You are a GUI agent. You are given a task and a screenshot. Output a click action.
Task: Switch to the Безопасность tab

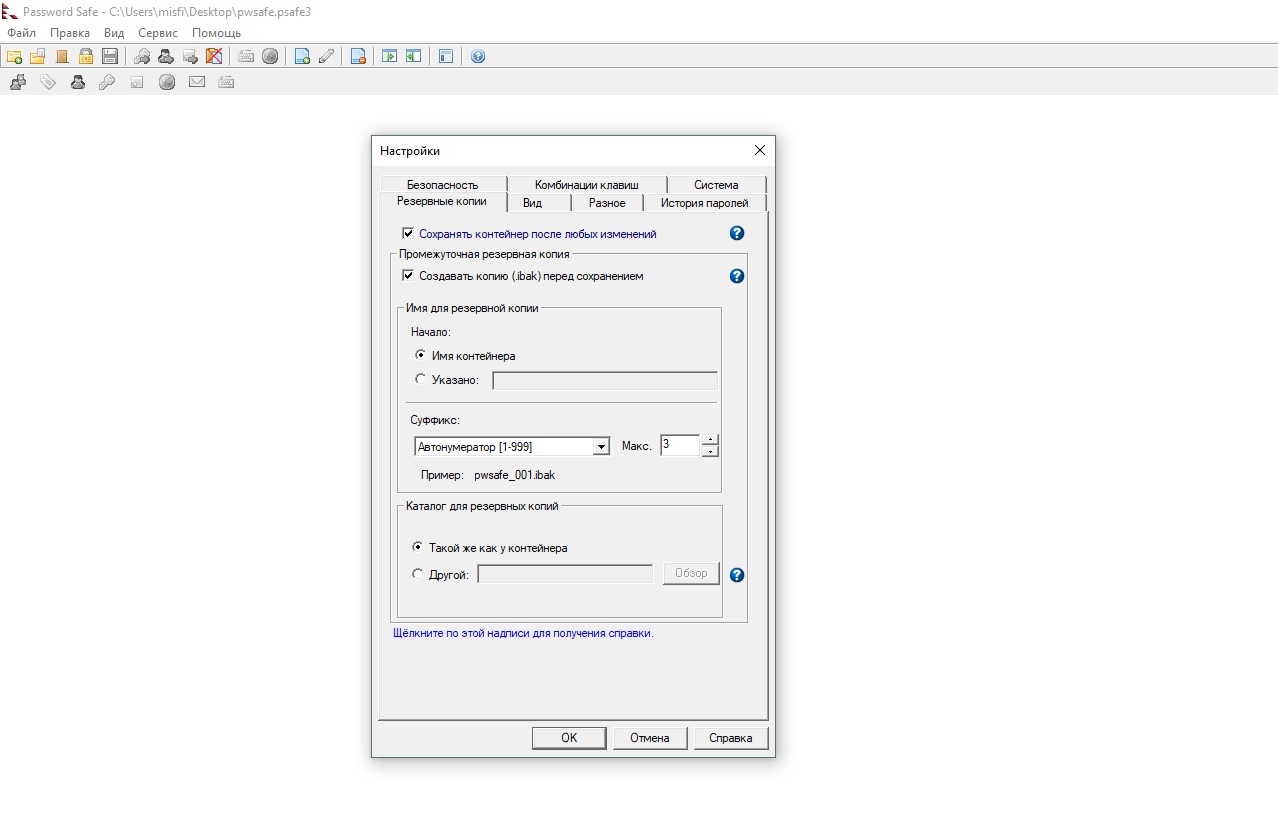442,185
